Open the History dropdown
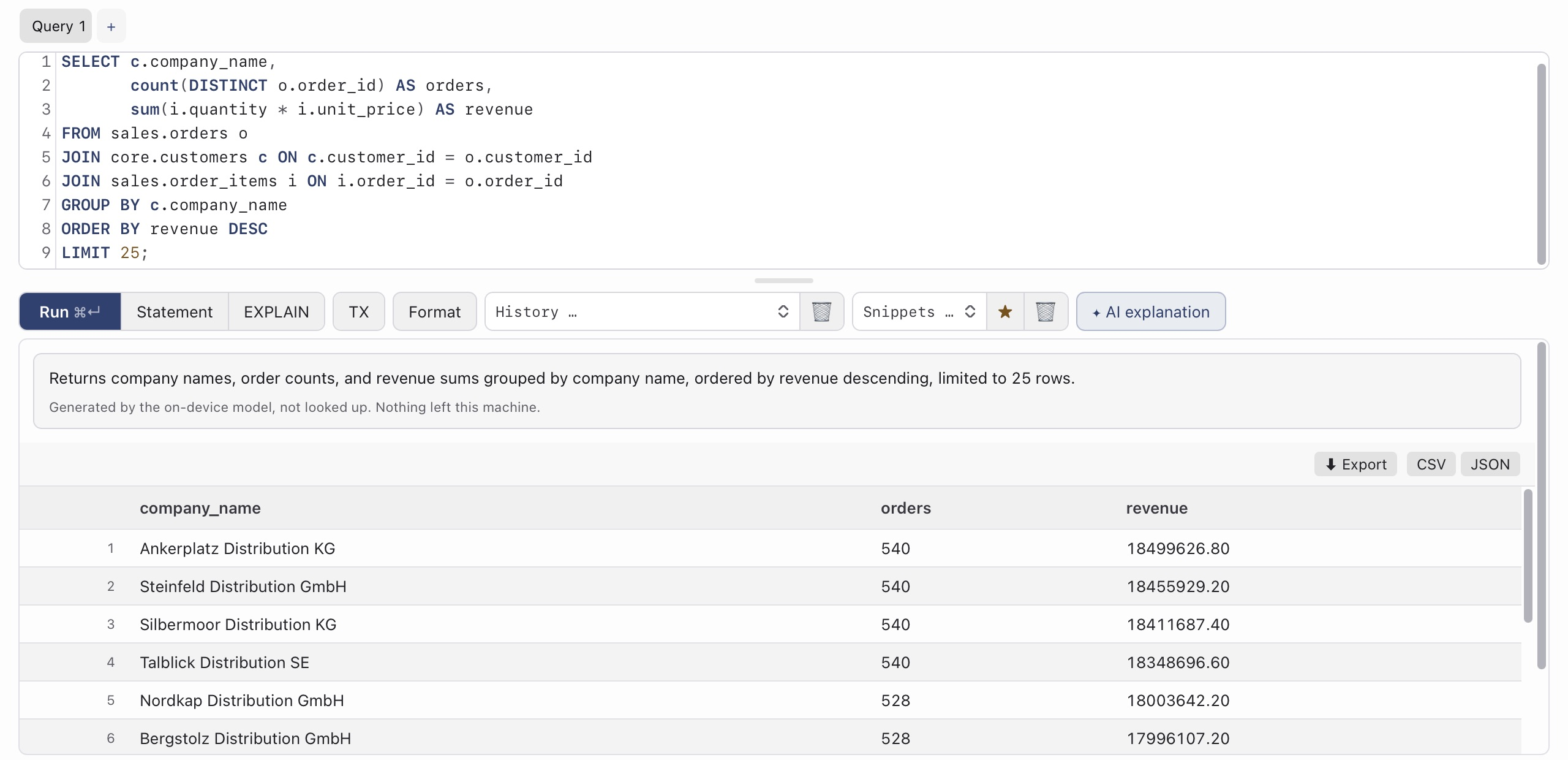The height and width of the screenshot is (760, 1568). [x=642, y=312]
